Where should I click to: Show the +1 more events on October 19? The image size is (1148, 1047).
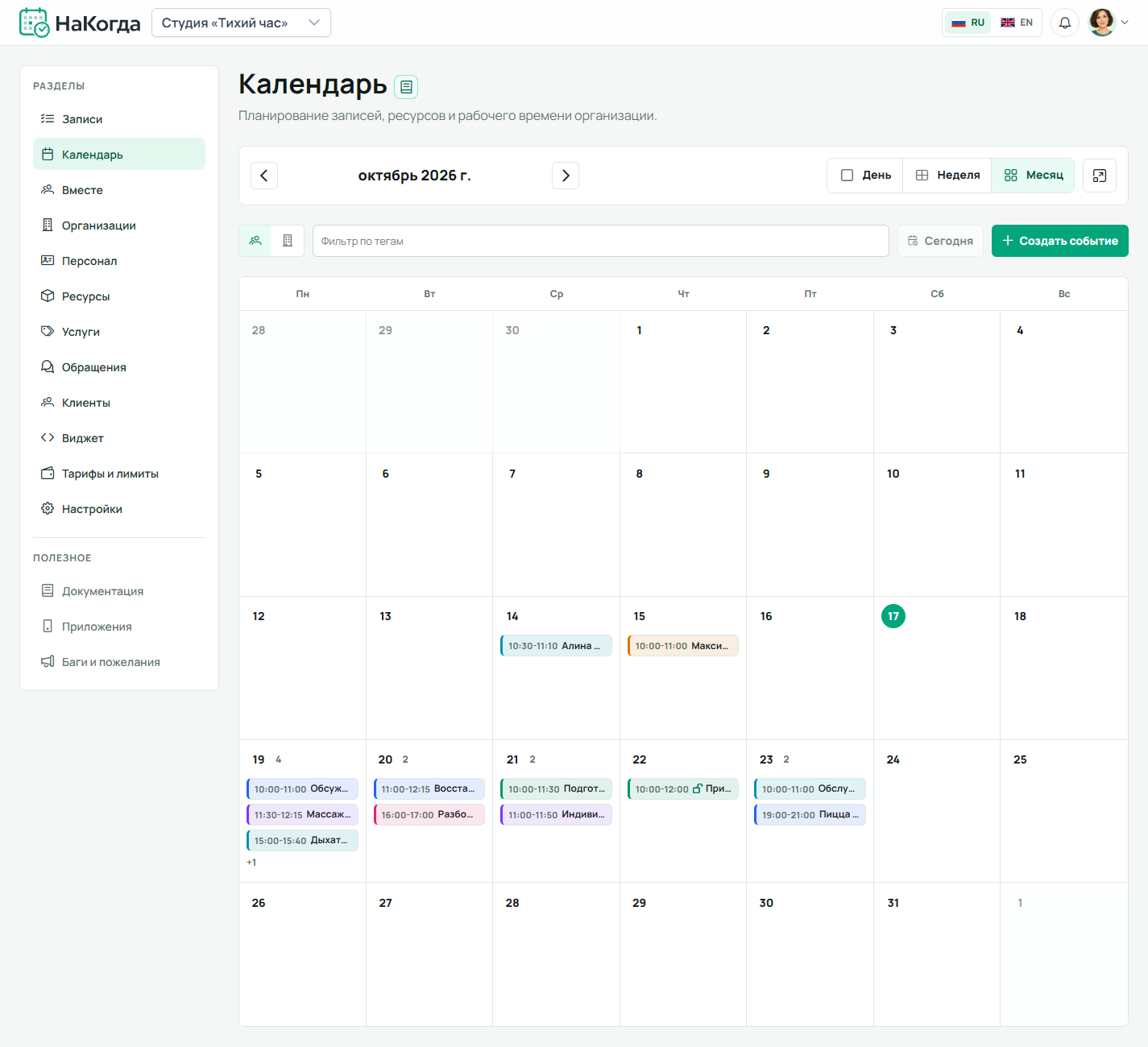[x=251, y=863]
